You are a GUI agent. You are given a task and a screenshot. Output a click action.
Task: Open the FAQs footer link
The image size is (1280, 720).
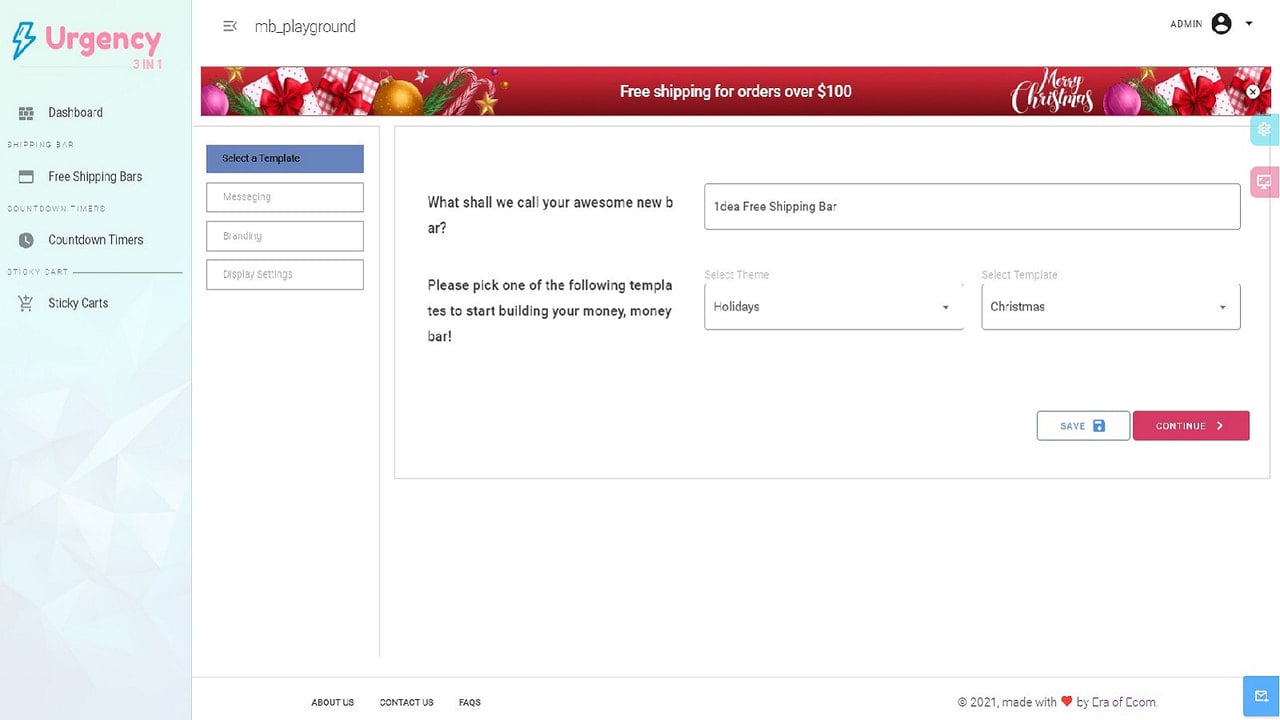pos(470,703)
